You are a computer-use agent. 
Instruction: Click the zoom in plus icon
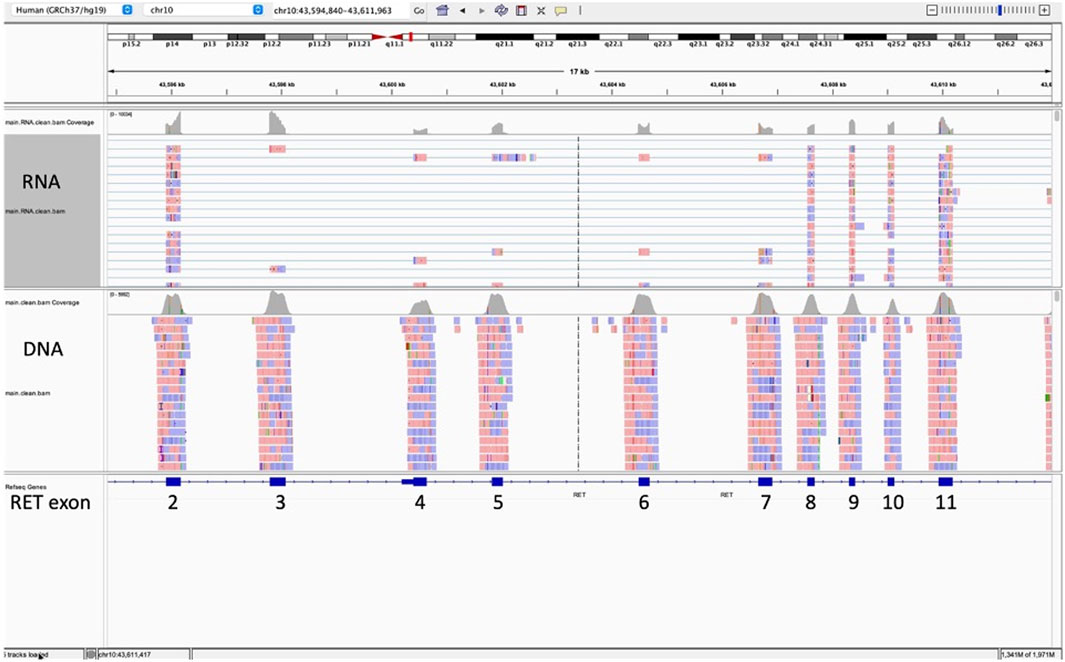point(1044,10)
